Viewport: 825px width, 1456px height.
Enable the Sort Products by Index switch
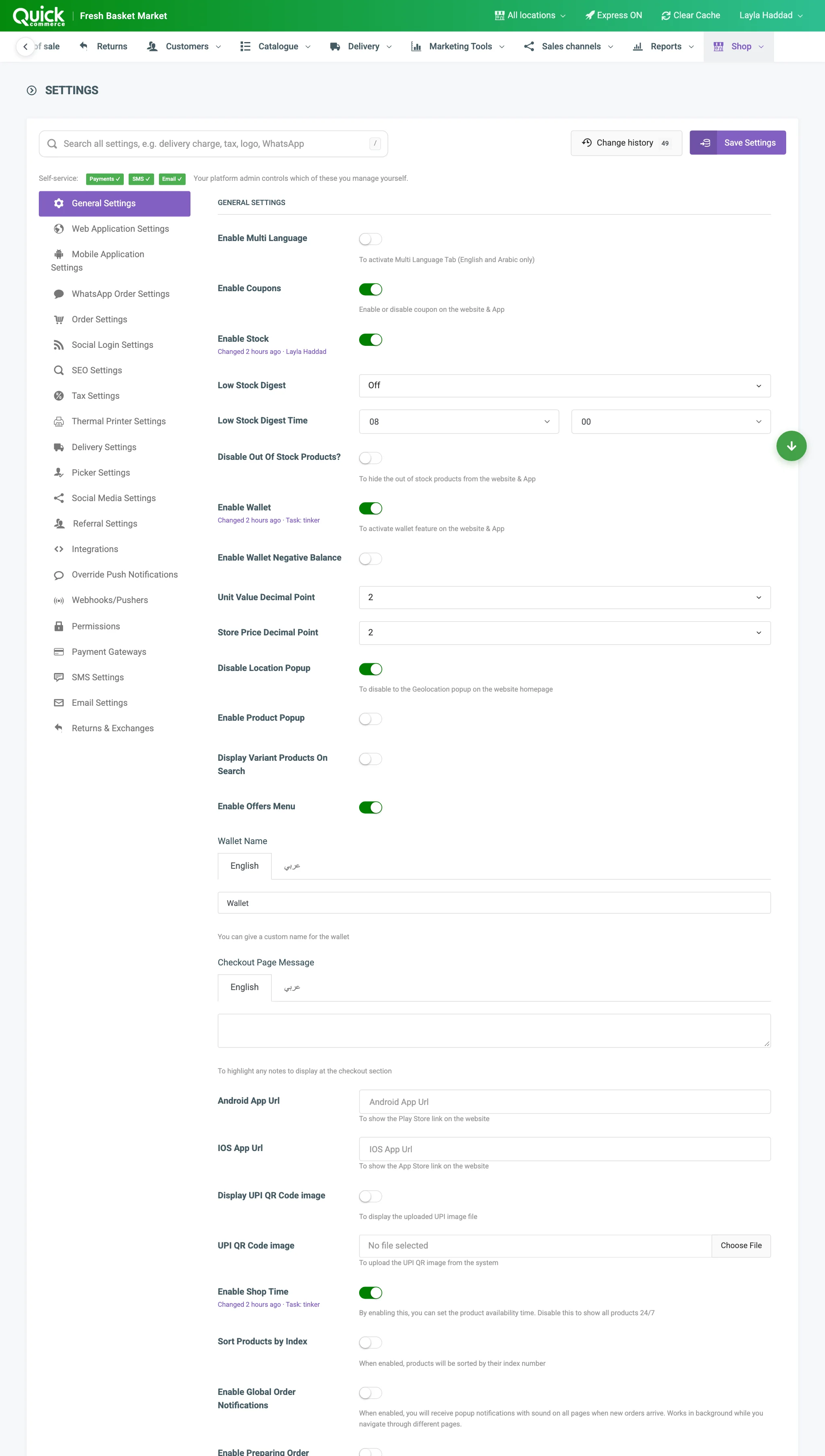pos(370,1343)
